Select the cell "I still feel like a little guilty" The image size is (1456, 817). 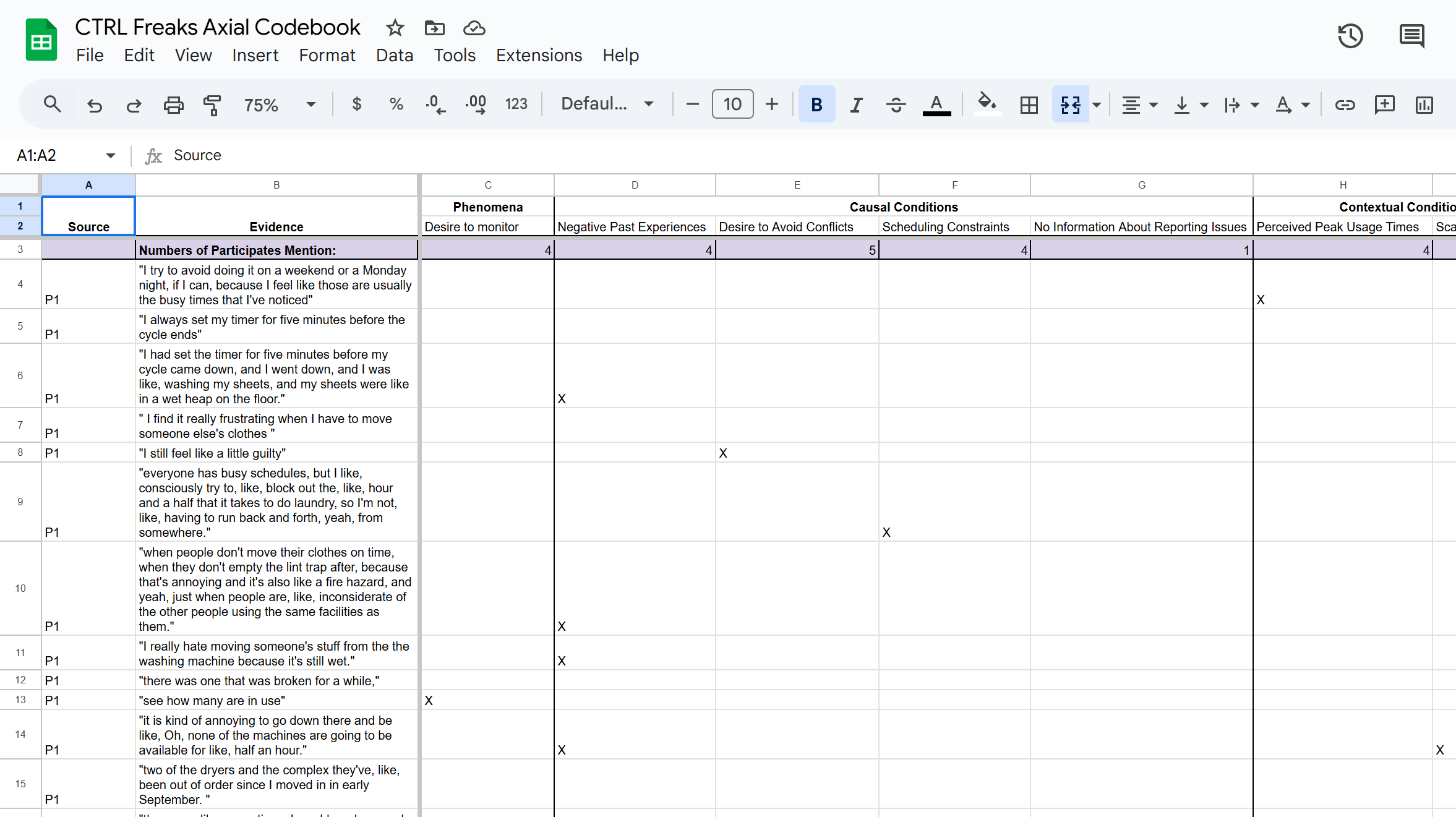276,453
